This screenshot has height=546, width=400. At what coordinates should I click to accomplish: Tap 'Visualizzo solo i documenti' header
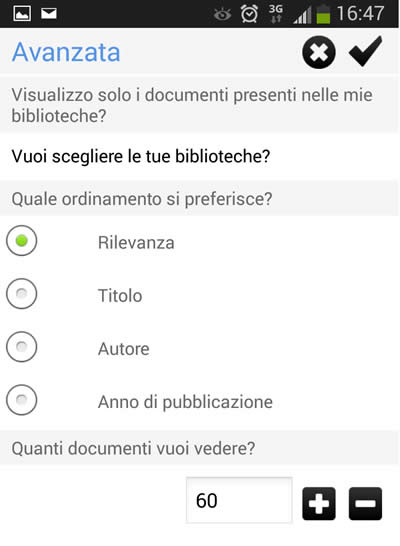point(199,105)
